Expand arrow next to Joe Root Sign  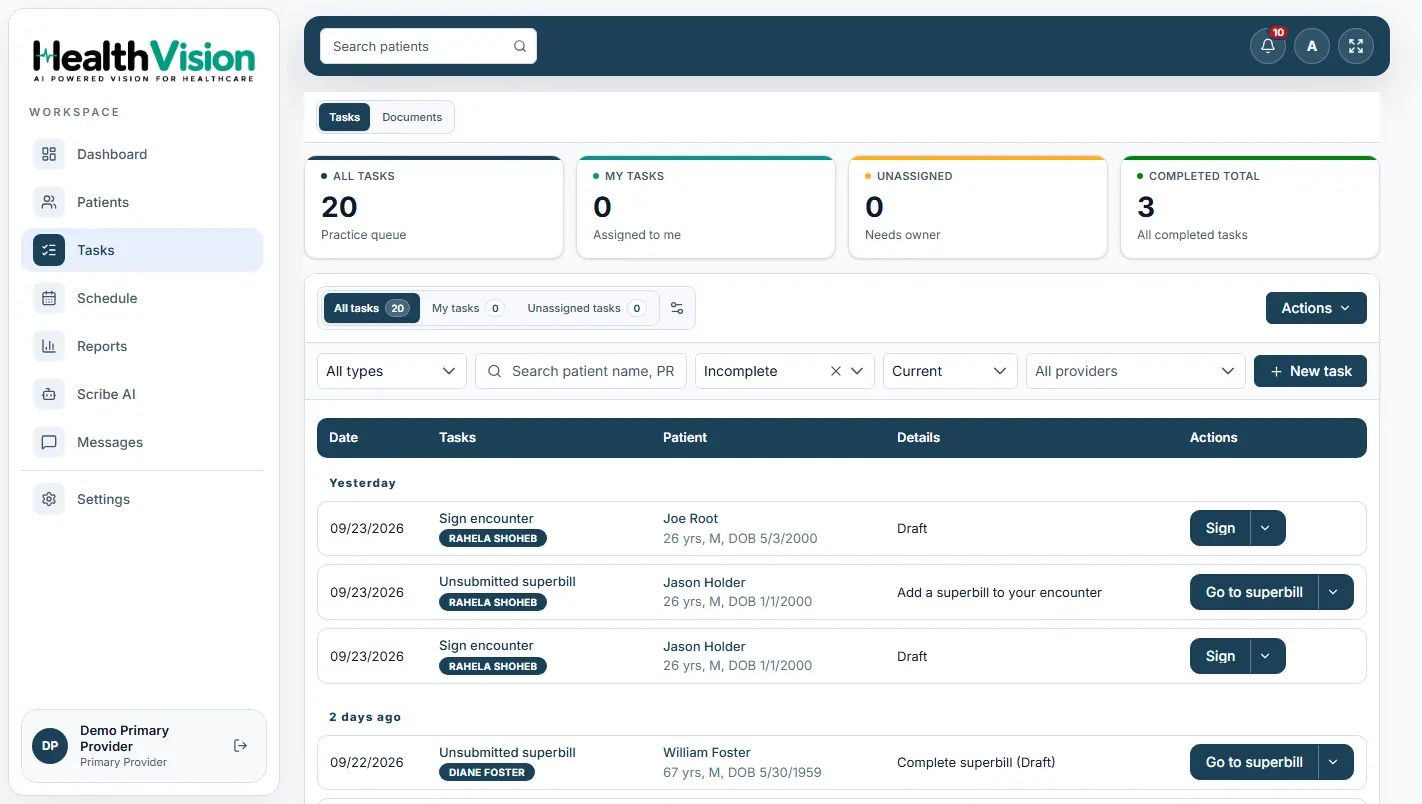(1267, 528)
